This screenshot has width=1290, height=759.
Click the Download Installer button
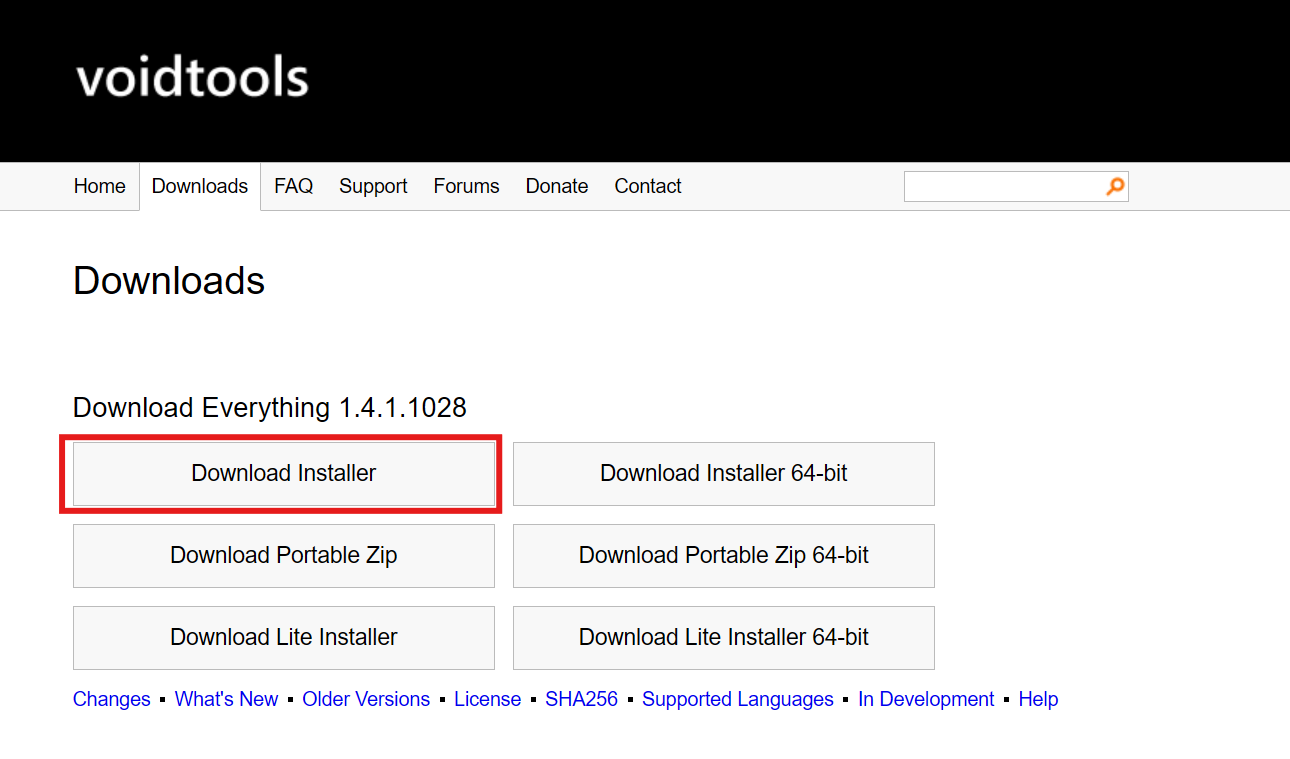284,474
